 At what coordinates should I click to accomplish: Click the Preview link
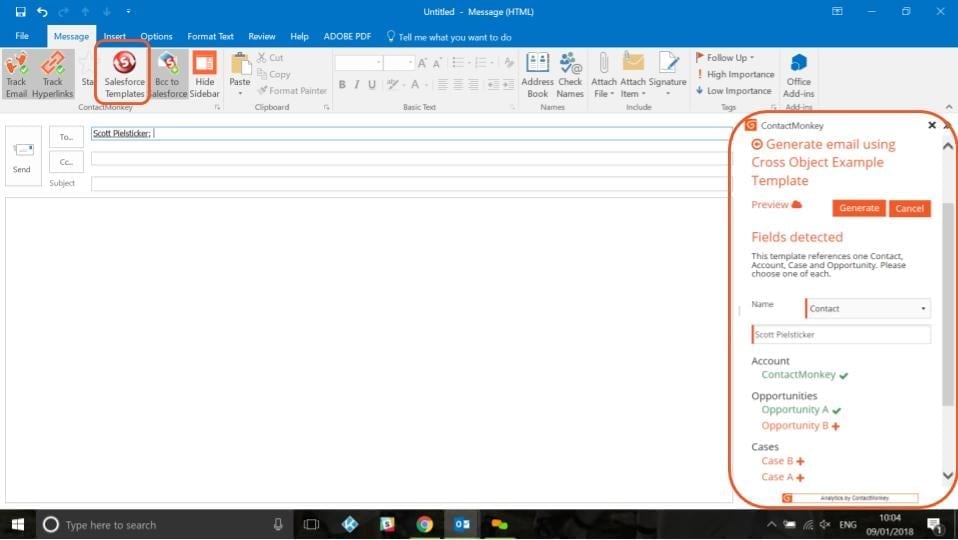click(x=775, y=205)
